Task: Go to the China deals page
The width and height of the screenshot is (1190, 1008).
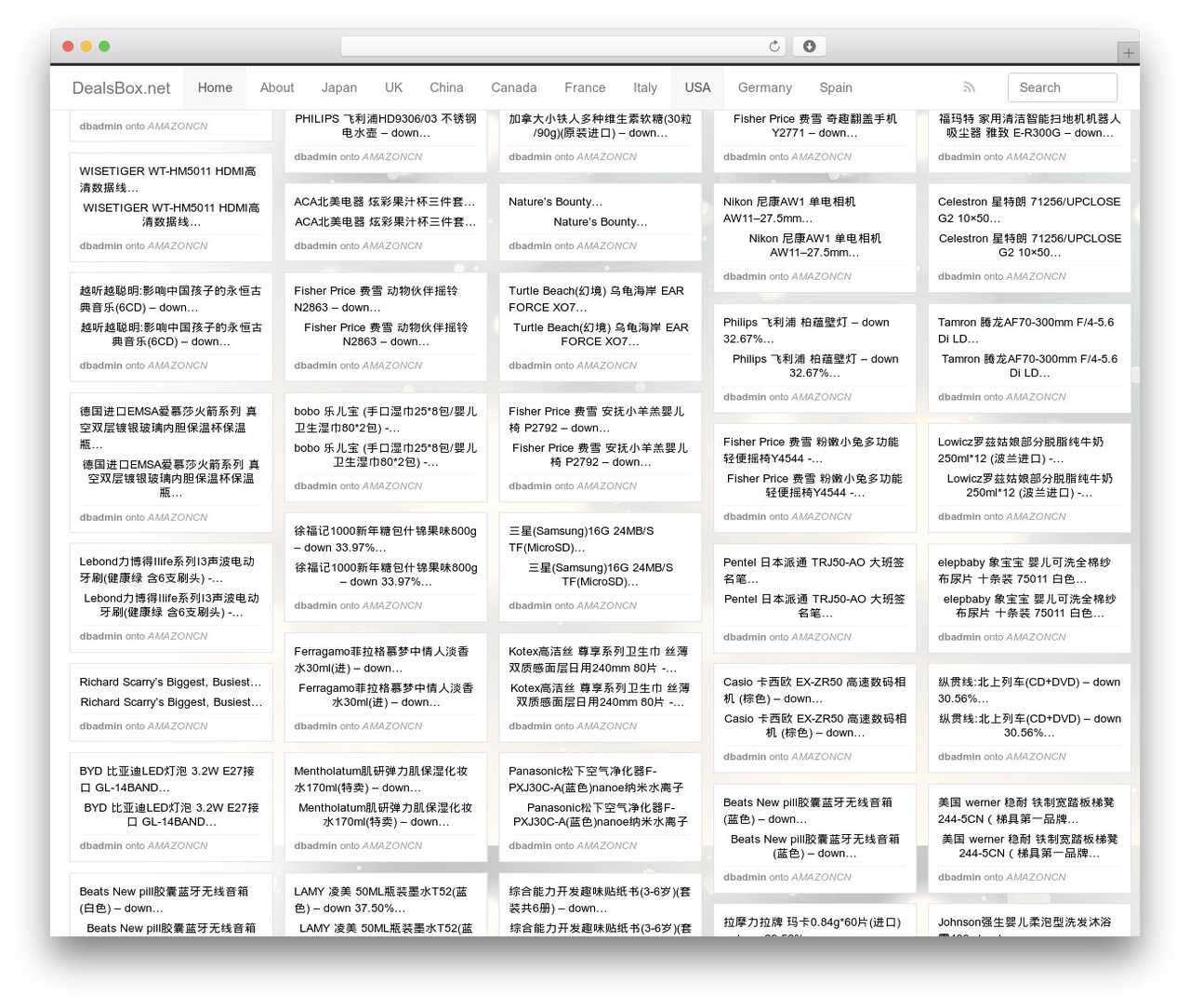Action: pos(446,87)
